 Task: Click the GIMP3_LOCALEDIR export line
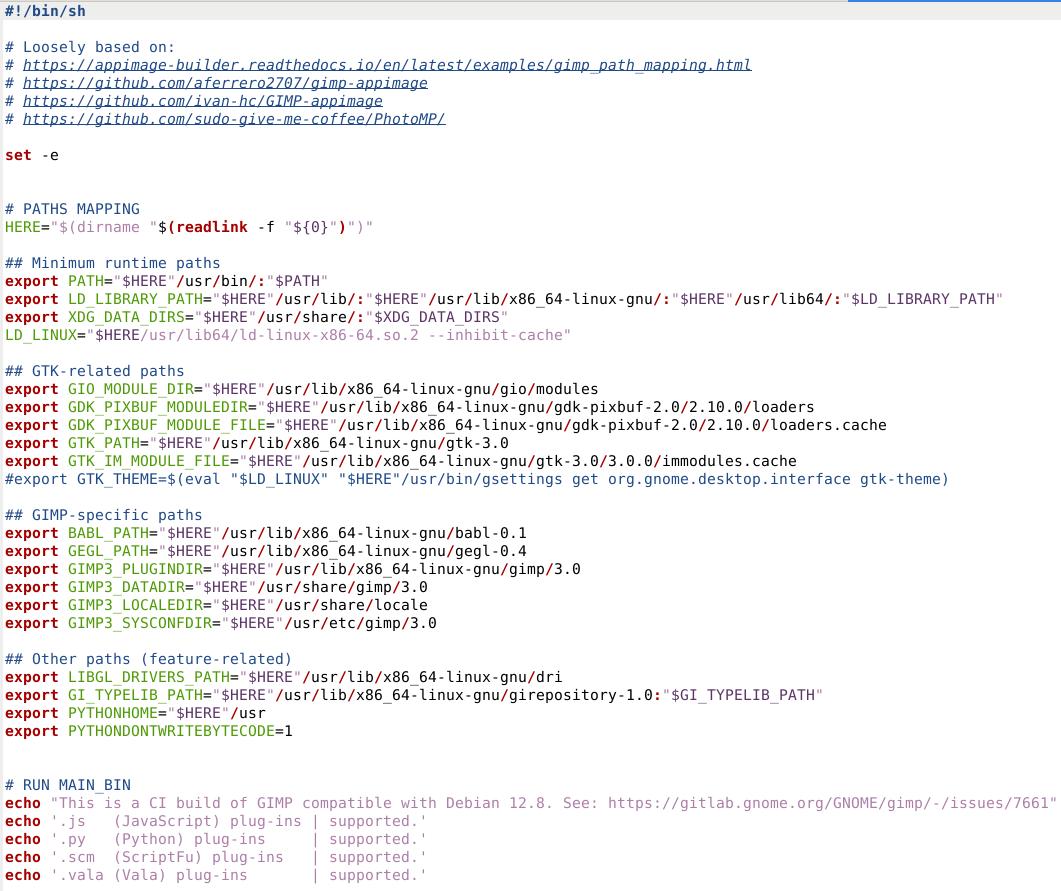coord(216,605)
